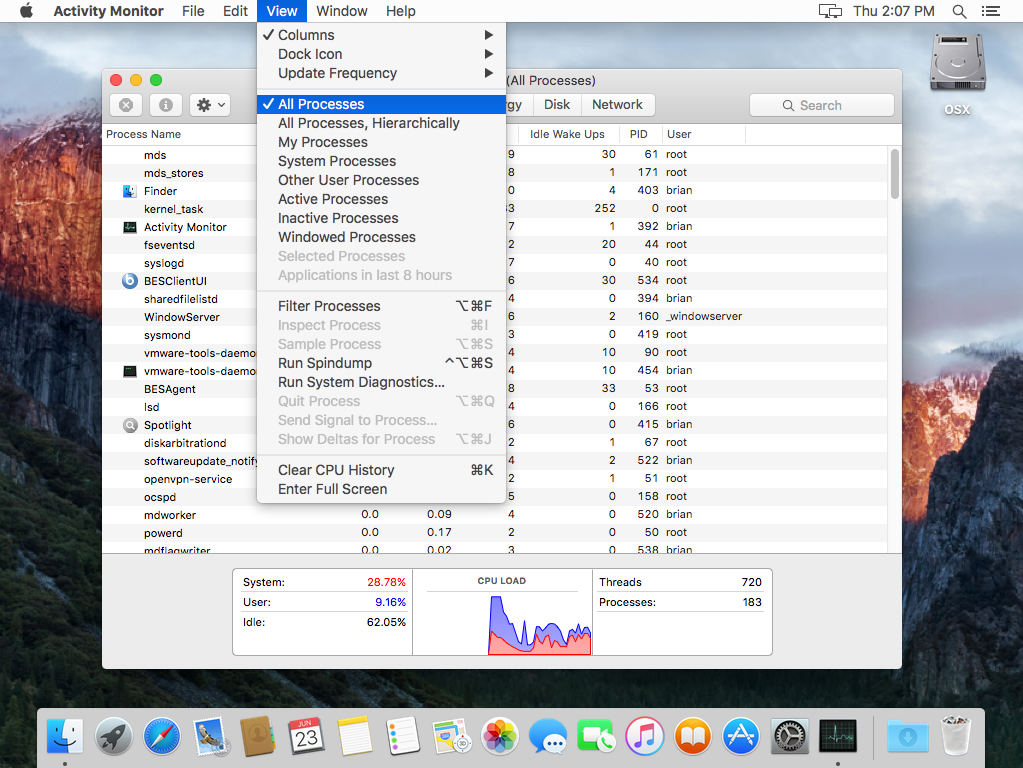This screenshot has height=768, width=1023.
Task: Open Photos from the Dock
Action: (x=500, y=736)
